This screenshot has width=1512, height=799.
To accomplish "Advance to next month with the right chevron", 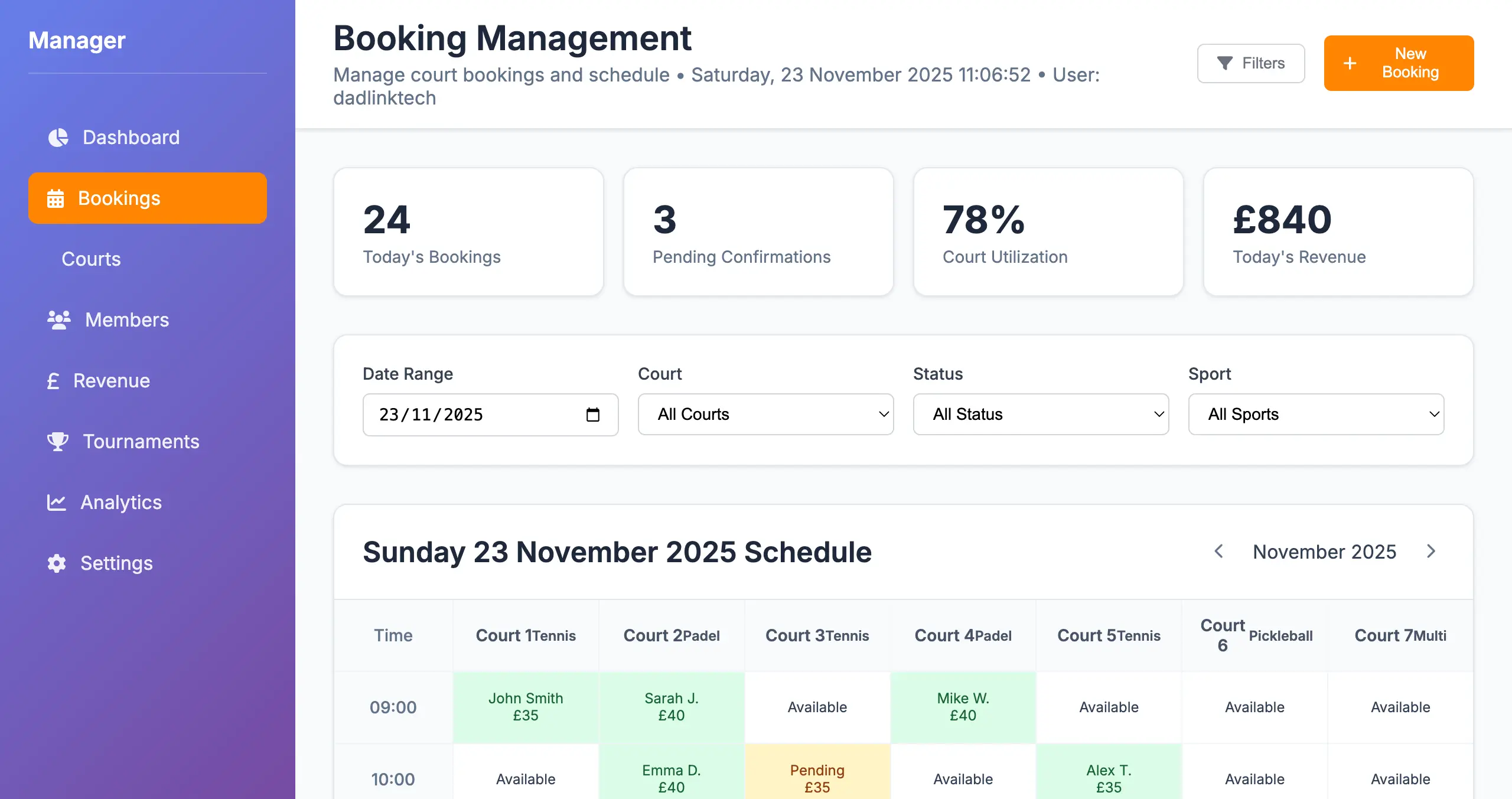I will coord(1431,552).
